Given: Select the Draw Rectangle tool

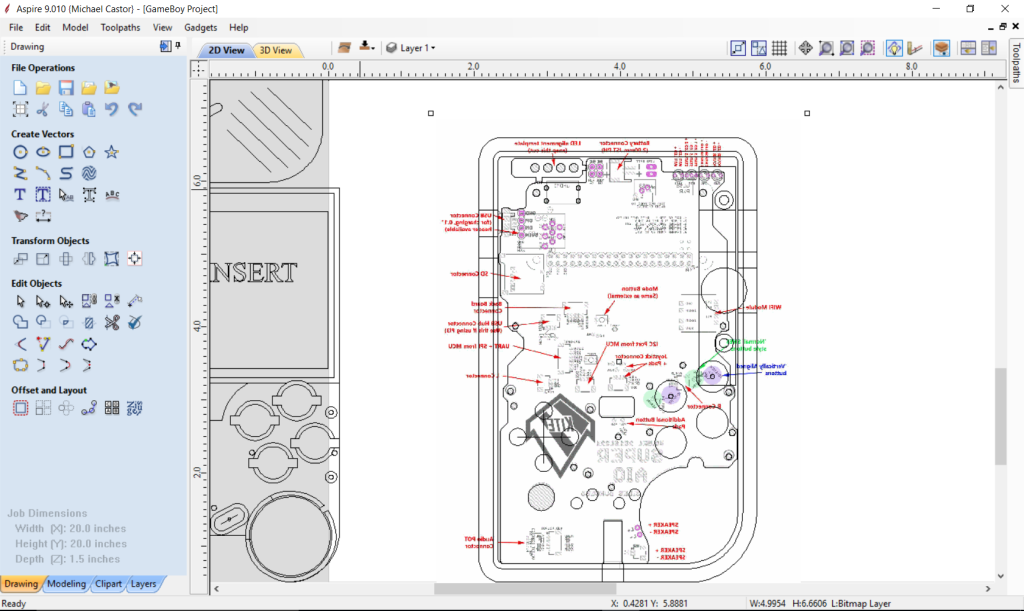Looking at the screenshot, I should pyautogui.click(x=66, y=152).
